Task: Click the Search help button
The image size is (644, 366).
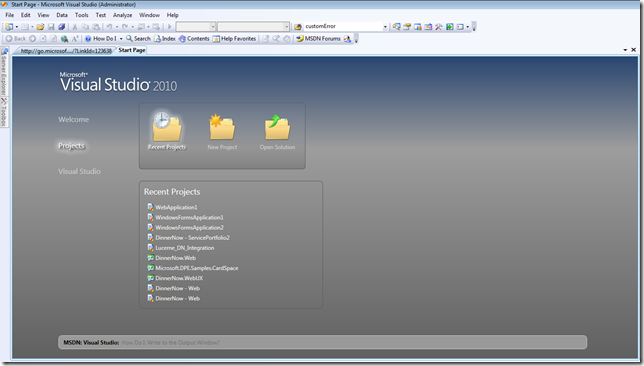Action: click(x=138, y=39)
